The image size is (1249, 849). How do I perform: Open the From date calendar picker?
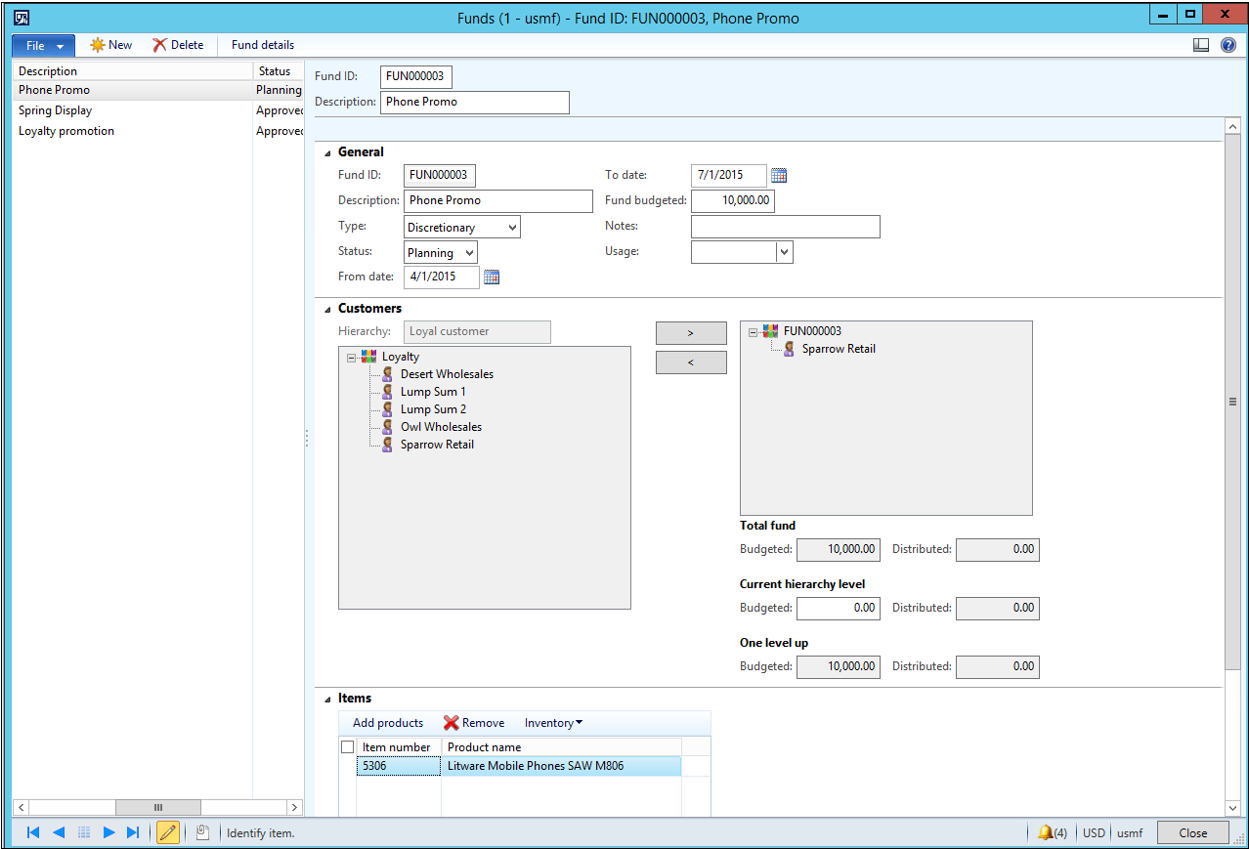(x=491, y=277)
